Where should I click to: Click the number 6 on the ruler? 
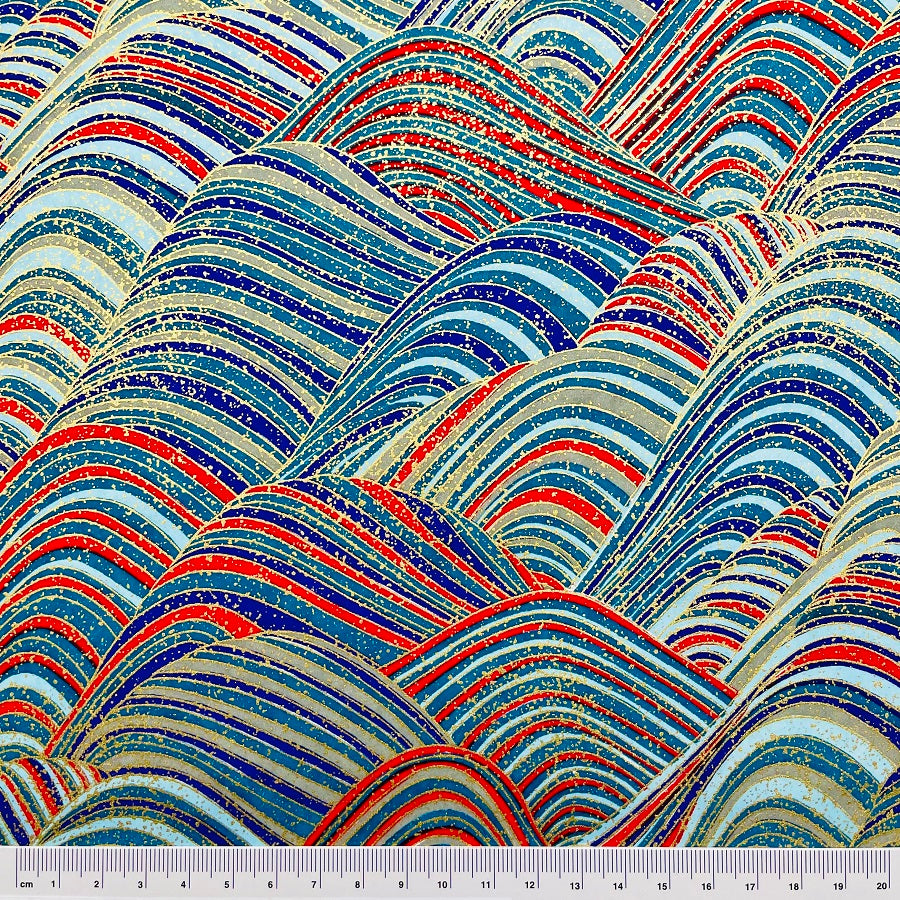[271, 884]
